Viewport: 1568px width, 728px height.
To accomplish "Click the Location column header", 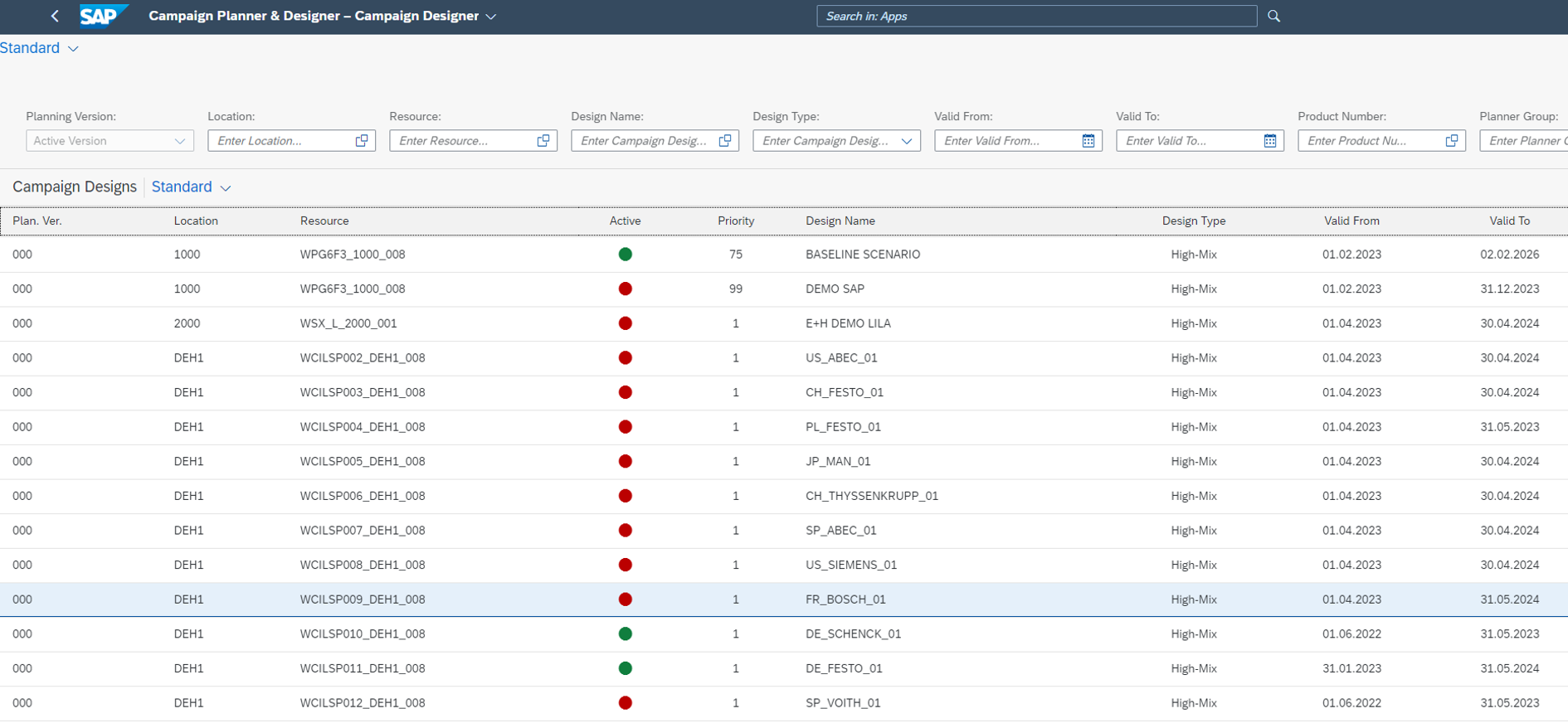I will tap(196, 221).
